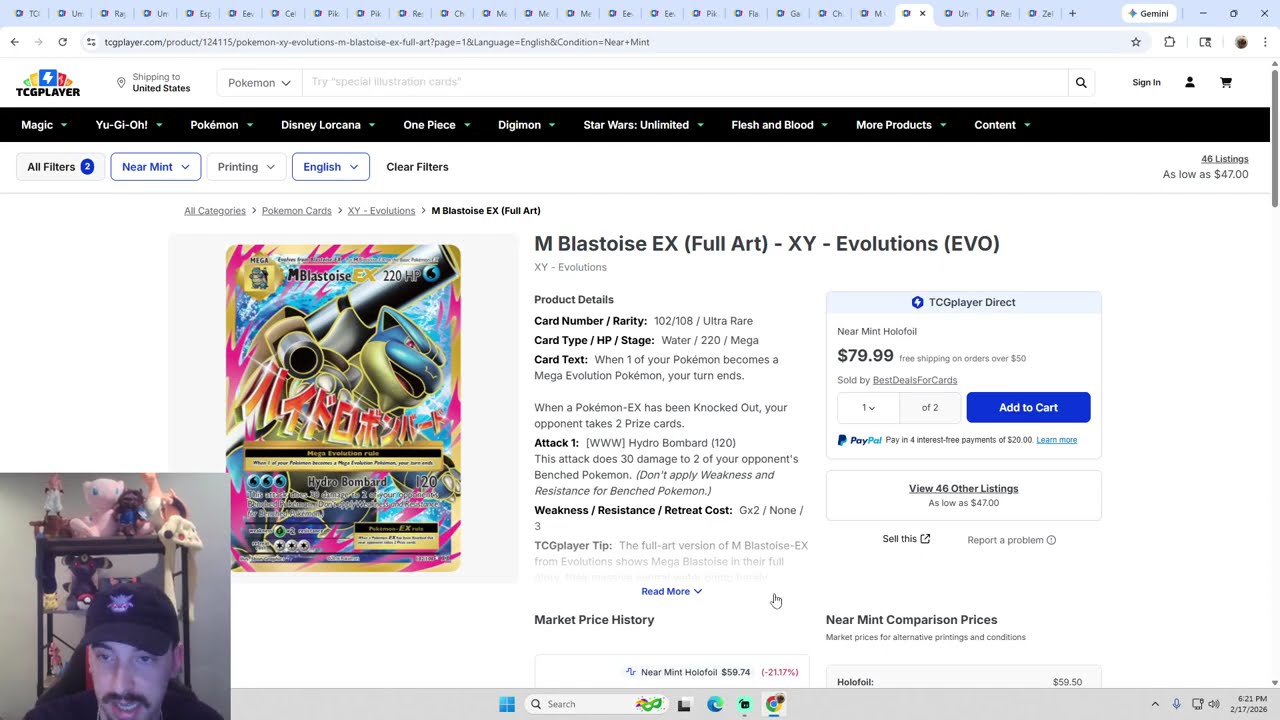Click the search input field

click(685, 82)
